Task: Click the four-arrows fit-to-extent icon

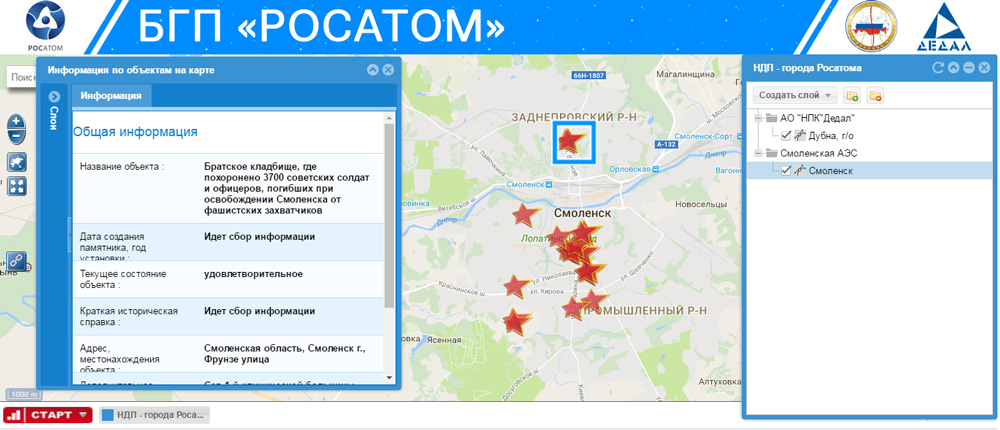Action: click(x=17, y=186)
